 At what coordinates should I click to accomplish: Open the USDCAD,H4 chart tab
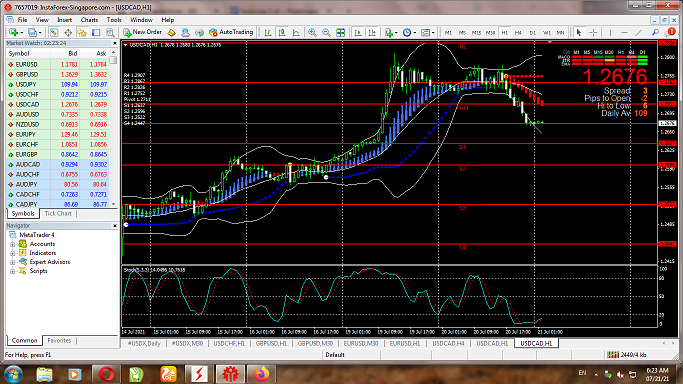pyautogui.click(x=448, y=344)
